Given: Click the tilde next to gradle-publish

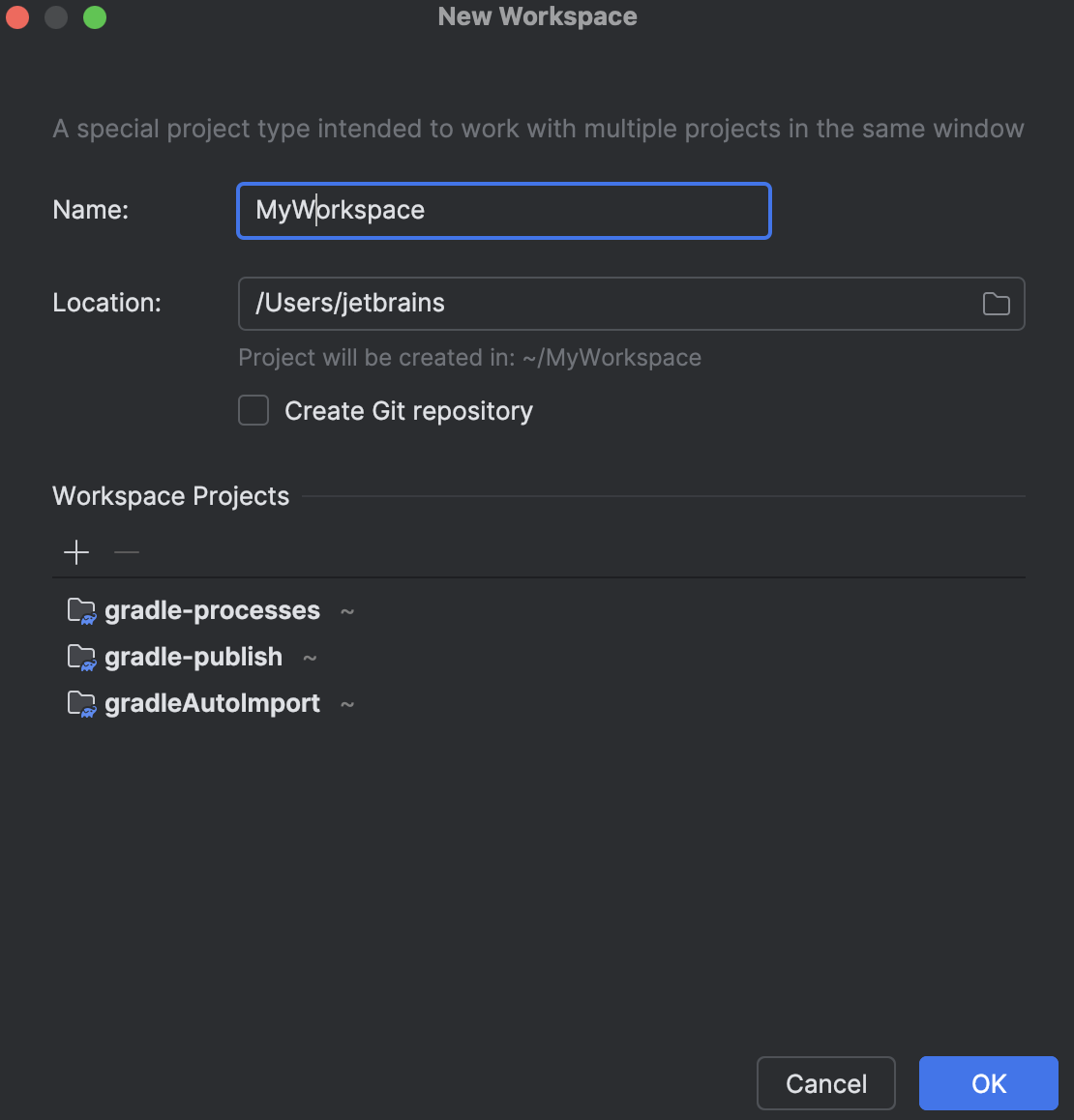Looking at the screenshot, I should [x=310, y=658].
